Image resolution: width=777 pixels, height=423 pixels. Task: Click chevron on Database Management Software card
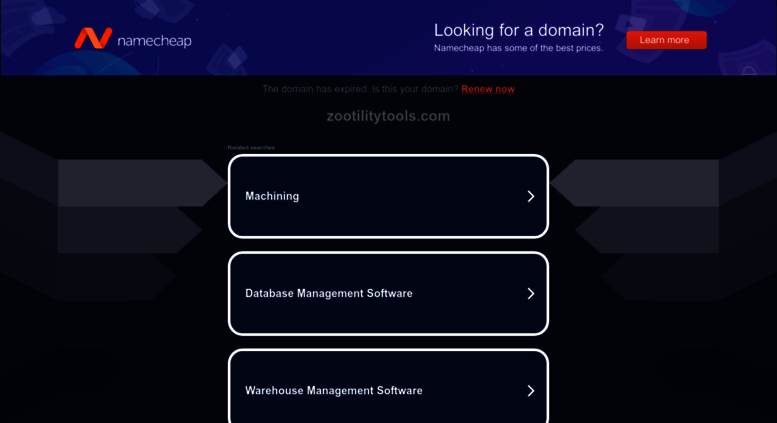pyautogui.click(x=531, y=293)
